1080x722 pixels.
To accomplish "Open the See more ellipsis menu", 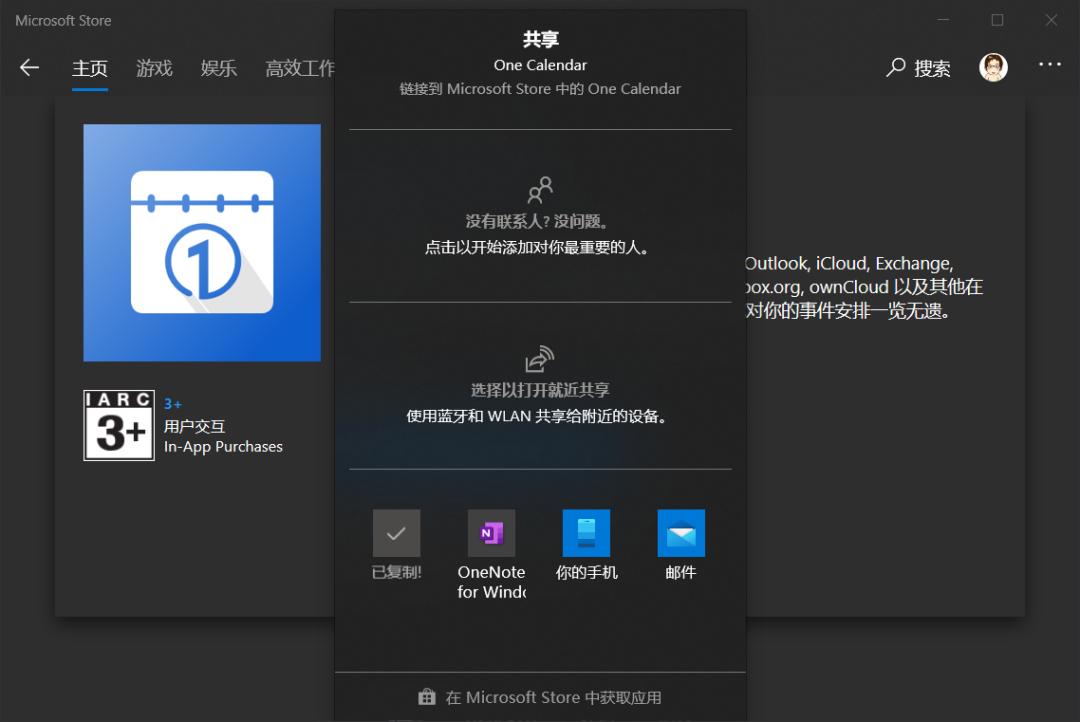I will [1049, 64].
